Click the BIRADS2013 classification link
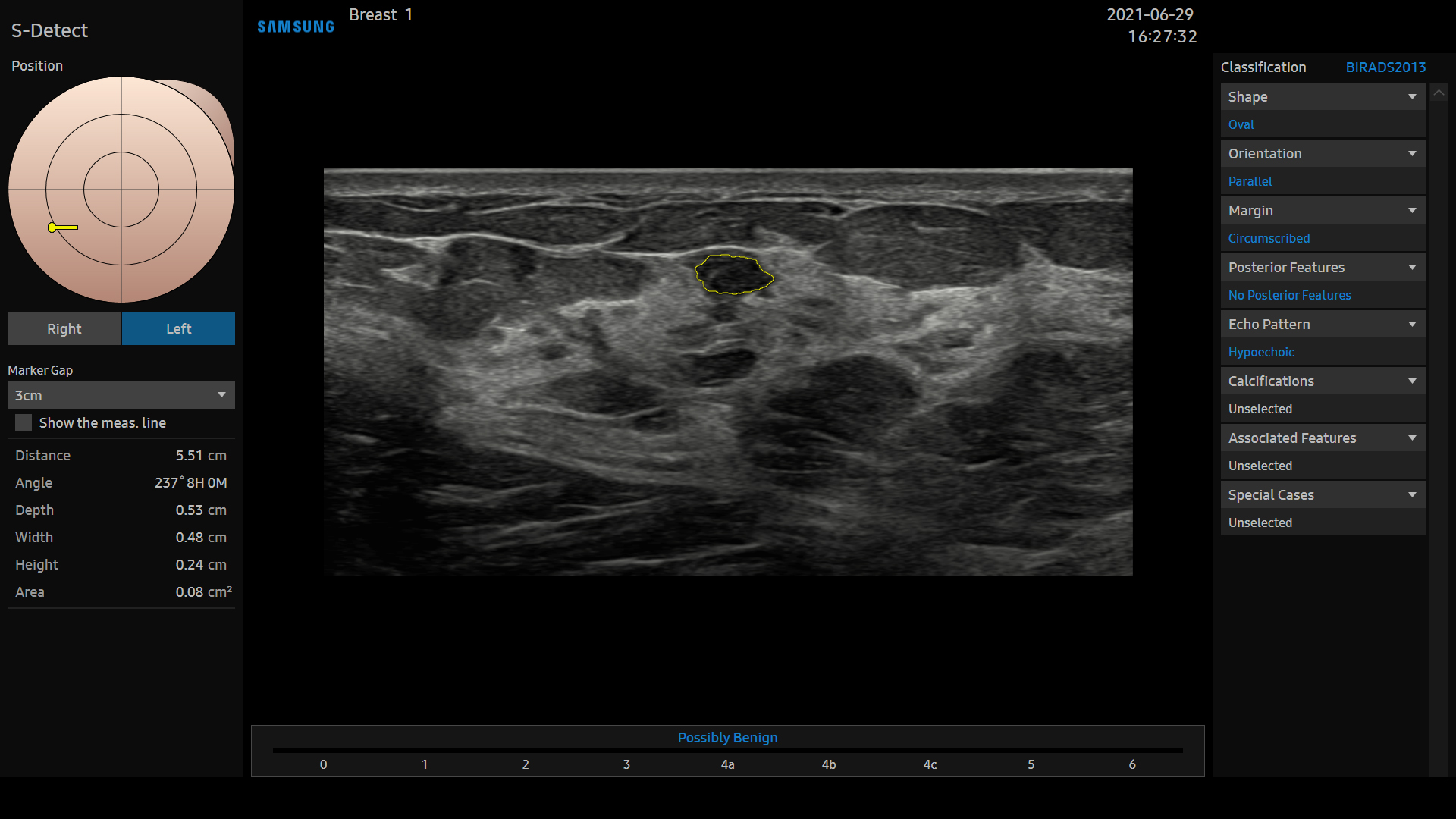1456x819 pixels. [x=1385, y=67]
